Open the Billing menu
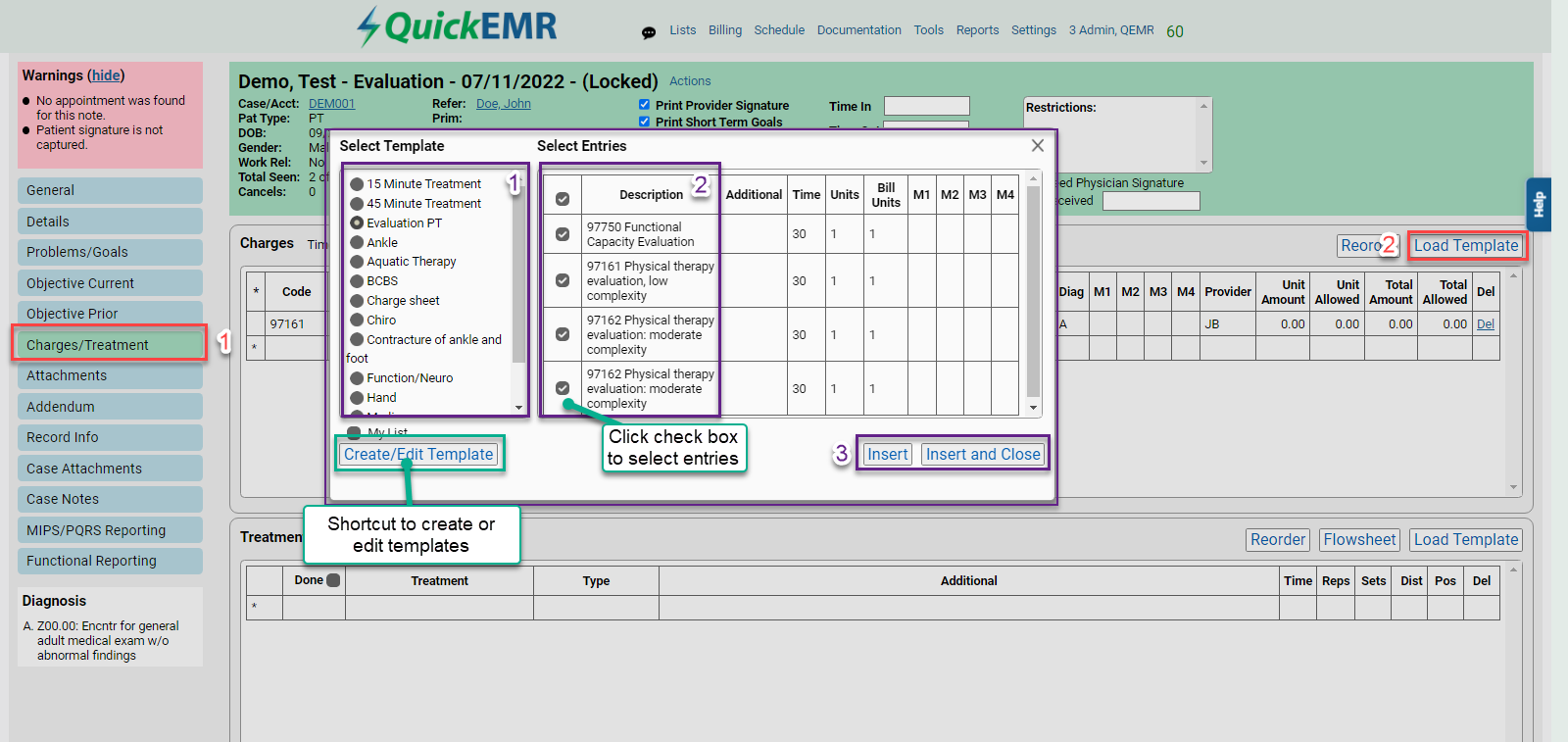 (725, 30)
